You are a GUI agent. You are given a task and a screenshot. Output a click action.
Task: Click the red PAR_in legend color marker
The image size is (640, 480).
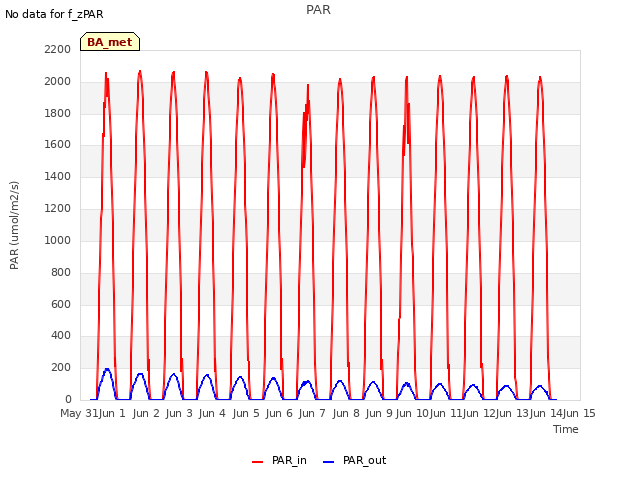click(258, 462)
